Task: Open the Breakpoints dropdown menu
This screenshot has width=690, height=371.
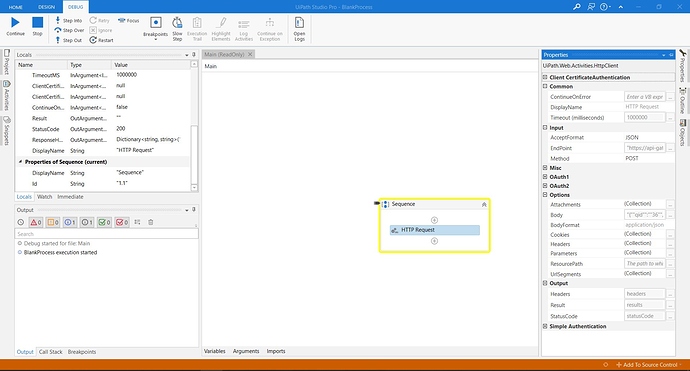Action: click(x=155, y=39)
